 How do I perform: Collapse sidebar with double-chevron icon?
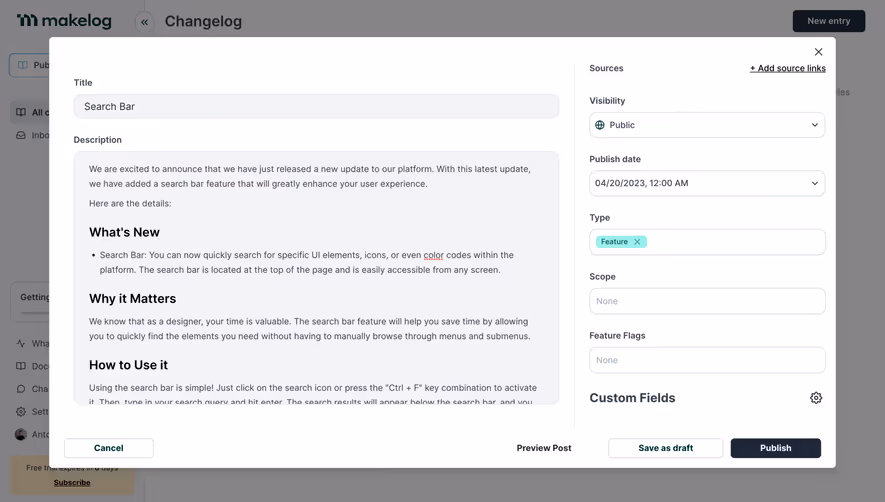pyautogui.click(x=144, y=22)
